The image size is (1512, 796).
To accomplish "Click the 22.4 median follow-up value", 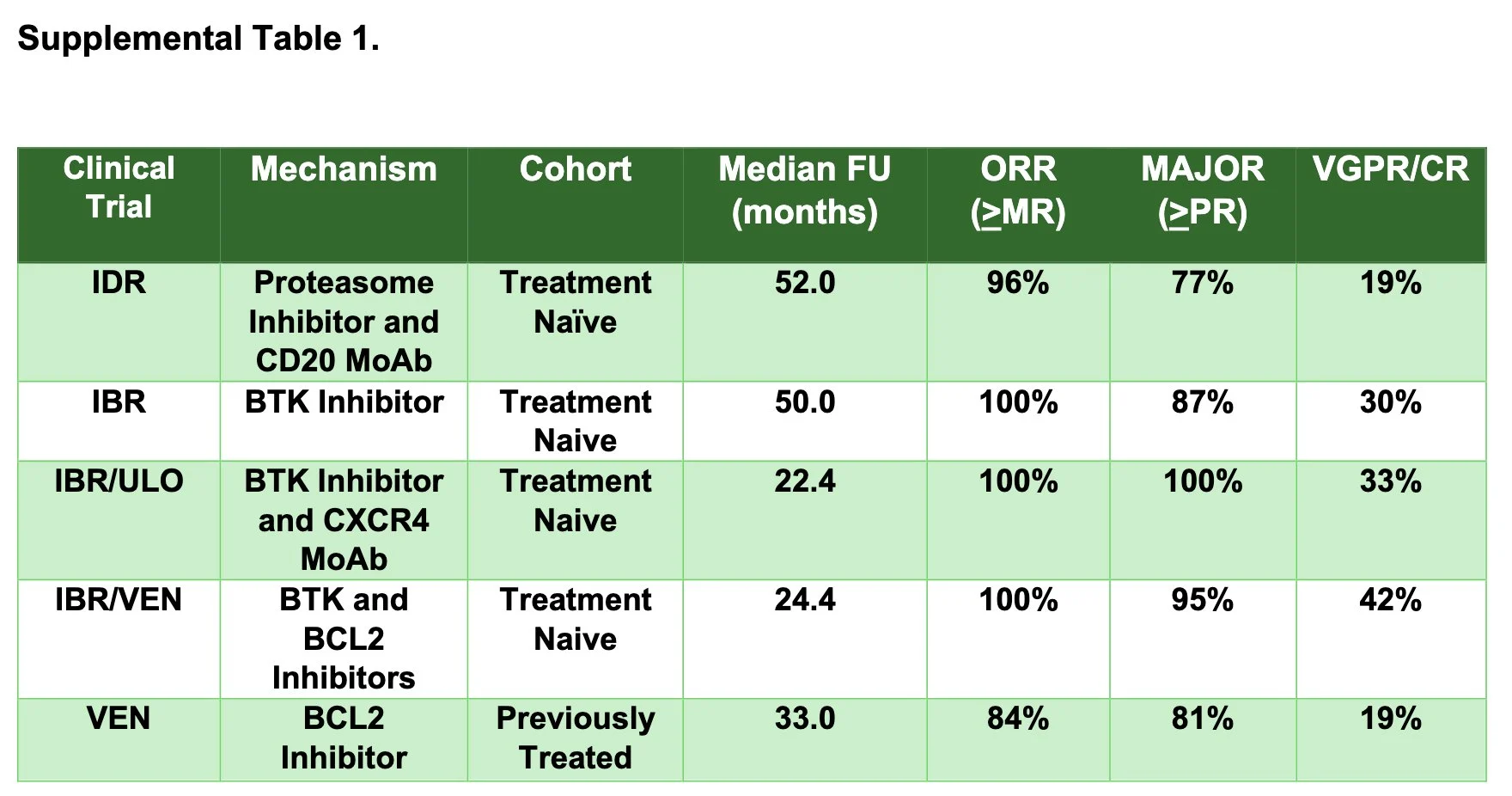I will point(805,481).
